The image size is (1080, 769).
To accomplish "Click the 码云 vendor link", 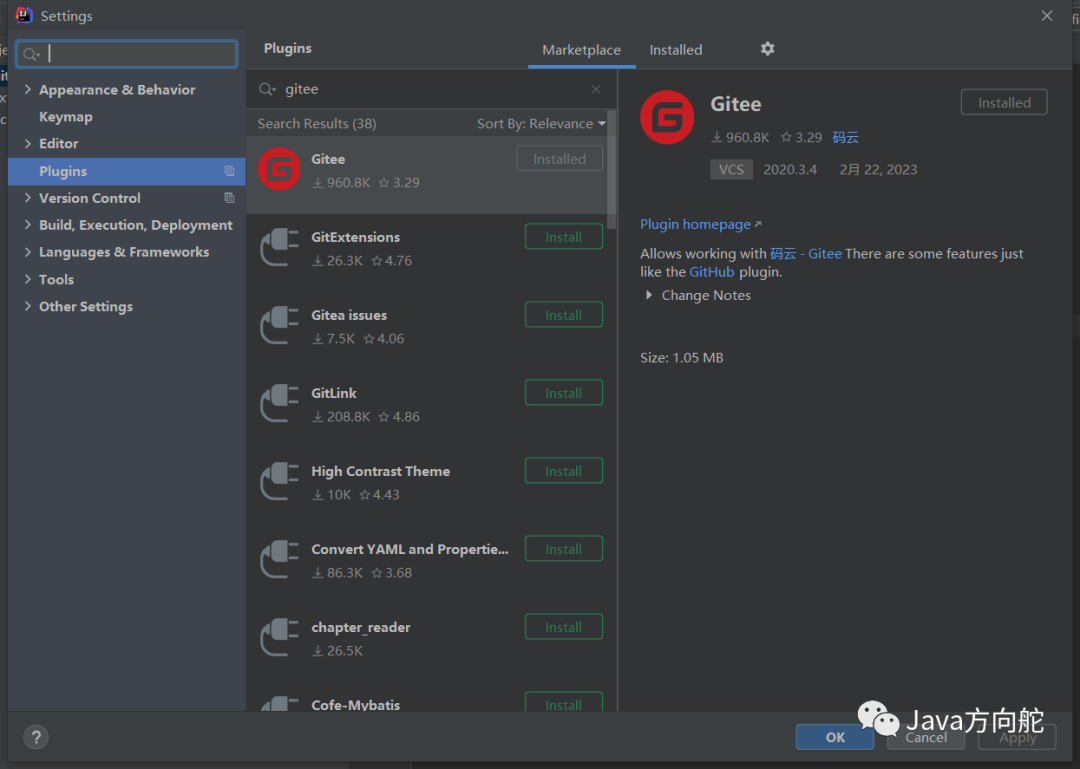I will (x=845, y=137).
